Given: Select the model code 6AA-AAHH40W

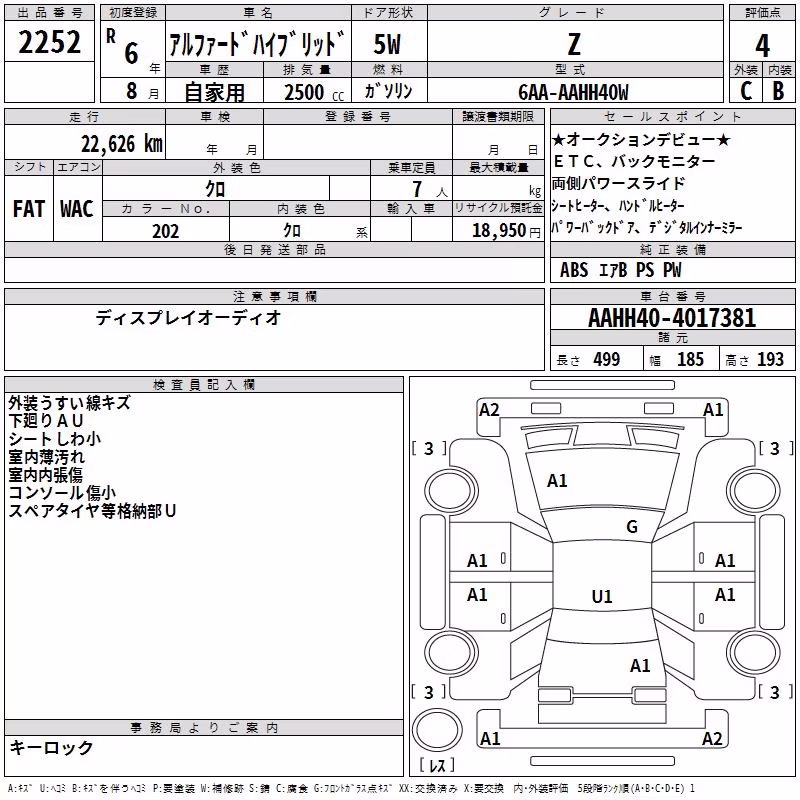Looking at the screenshot, I should [573, 92].
